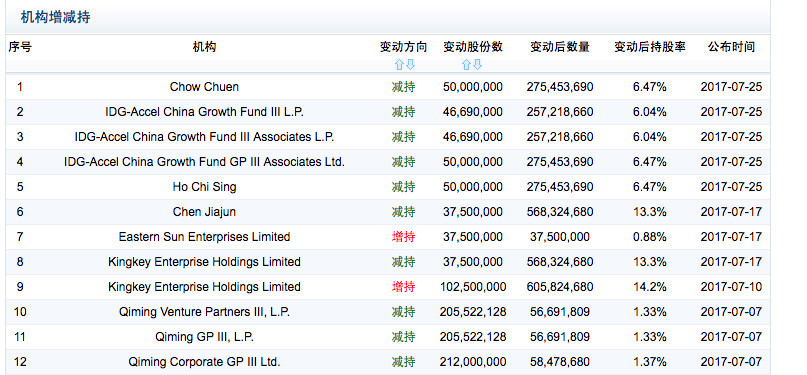This screenshot has height=375, width=807.
Task: Click the 14.2% holding rate
Action: coord(650,287)
